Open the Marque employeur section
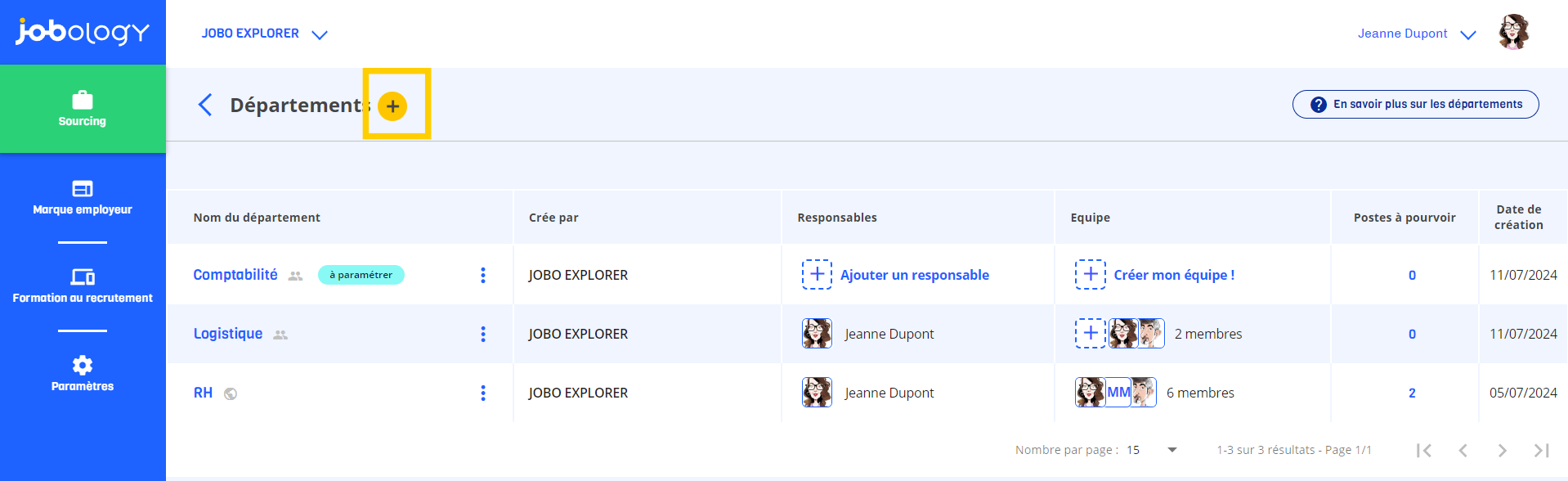The image size is (1568, 481). pos(83,198)
